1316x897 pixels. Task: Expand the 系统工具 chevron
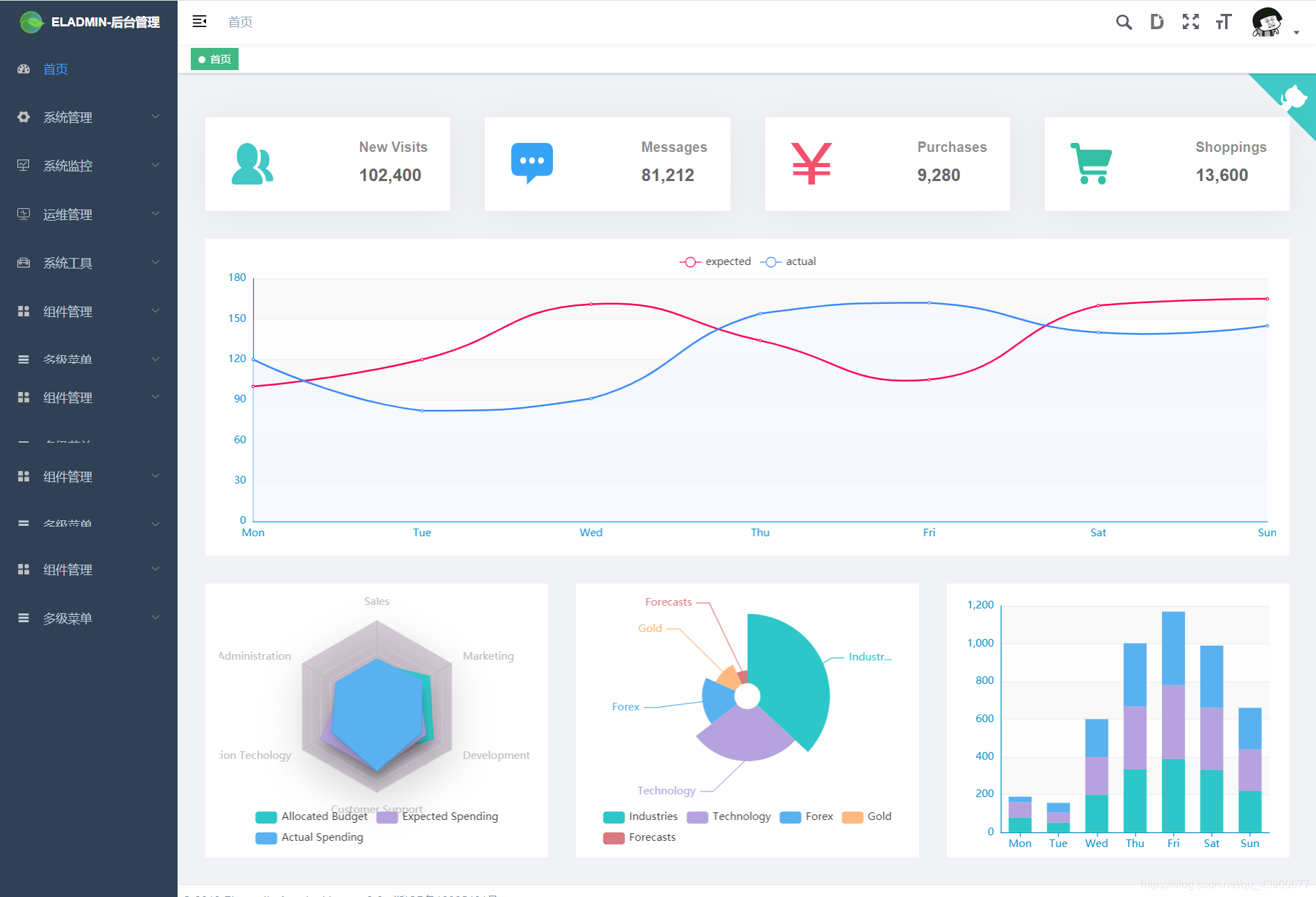pos(155,262)
